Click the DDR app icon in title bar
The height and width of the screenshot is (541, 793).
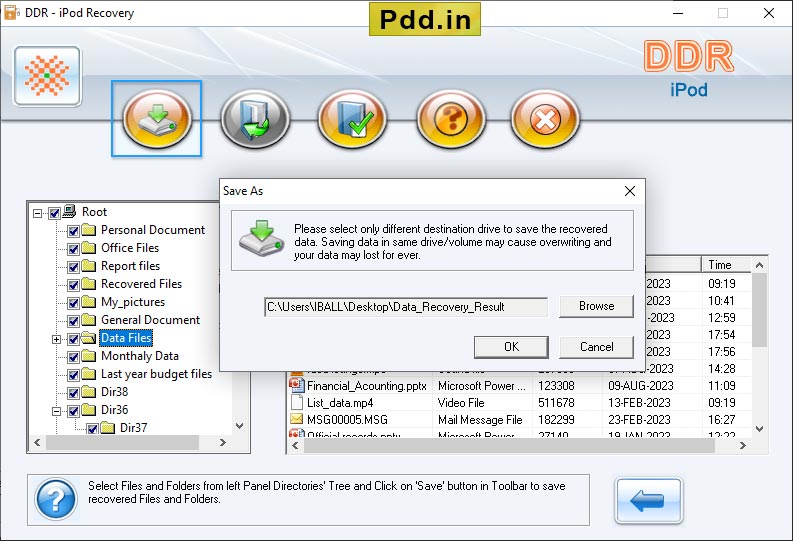click(11, 12)
